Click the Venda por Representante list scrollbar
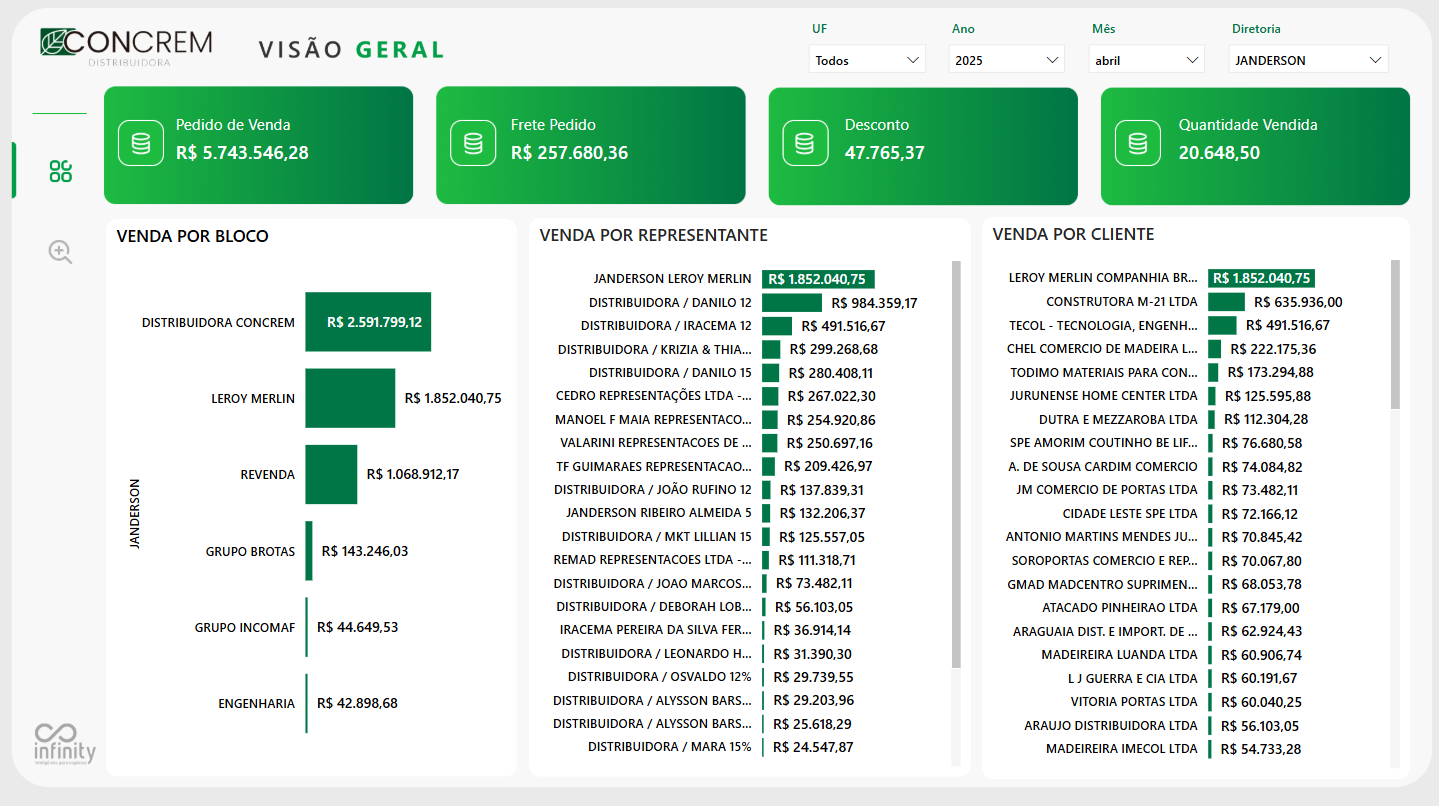This screenshot has height=806, width=1439. pos(956,465)
